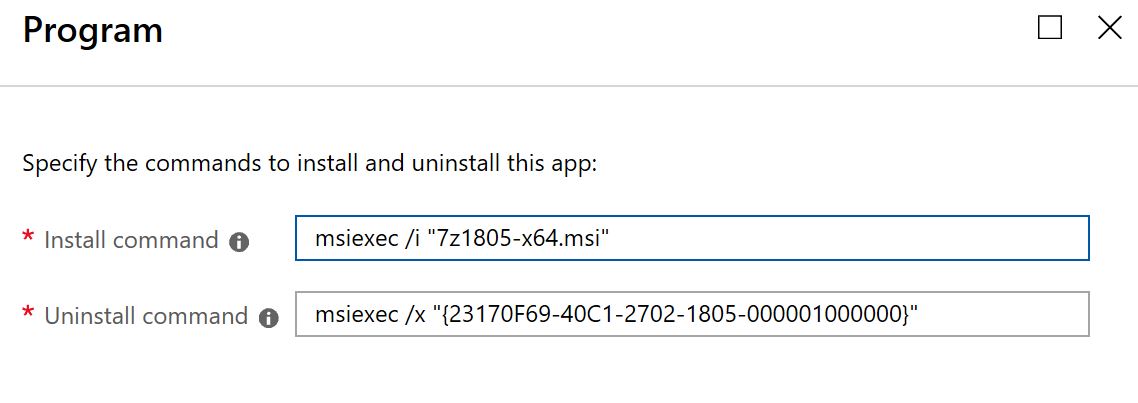
Task: Click the "Specify the commands" instruction text
Action: click(x=309, y=163)
